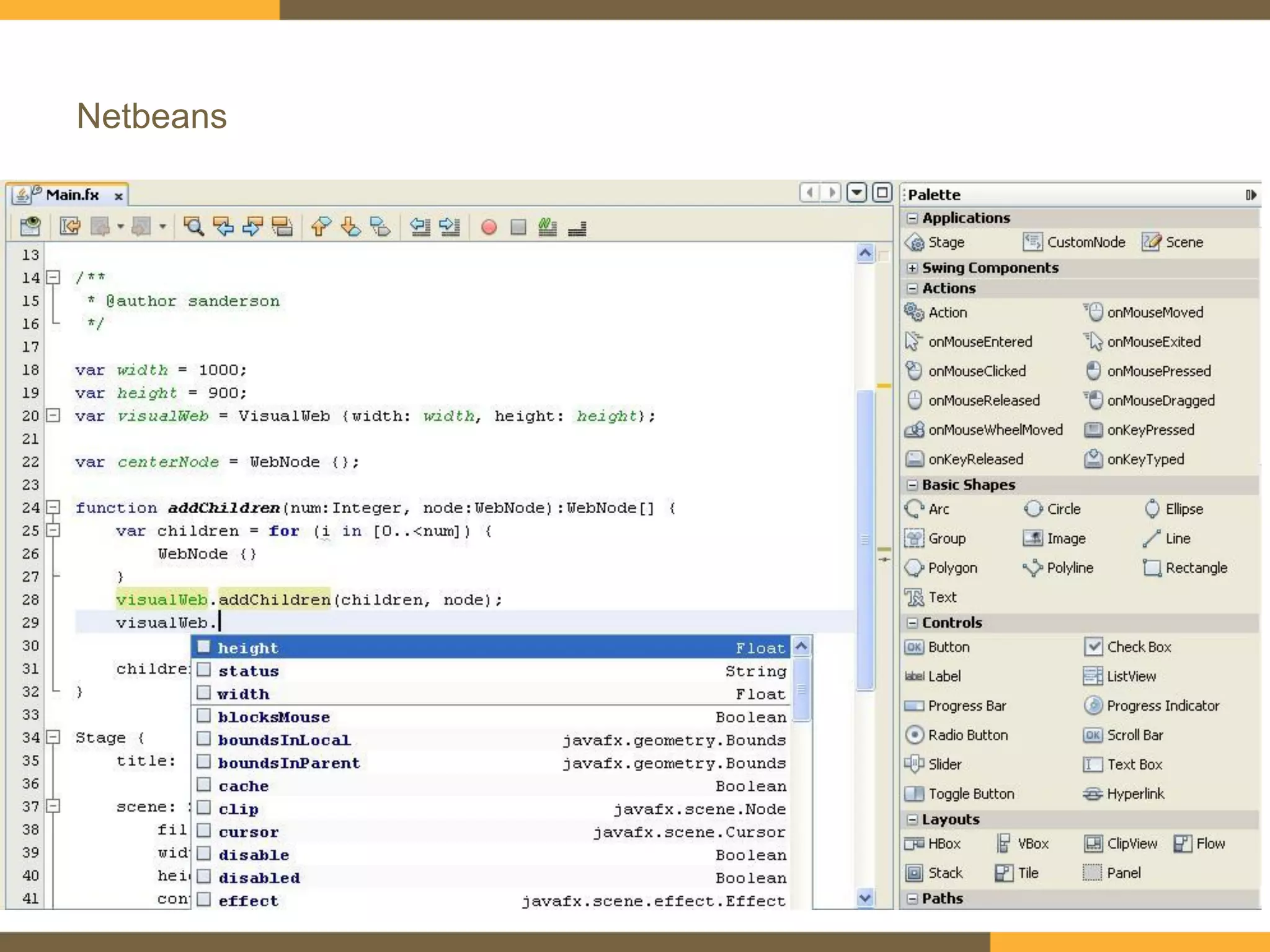This screenshot has height=952, width=1270.
Task: Click the Stop Macro Recording square icon
Action: (x=518, y=227)
